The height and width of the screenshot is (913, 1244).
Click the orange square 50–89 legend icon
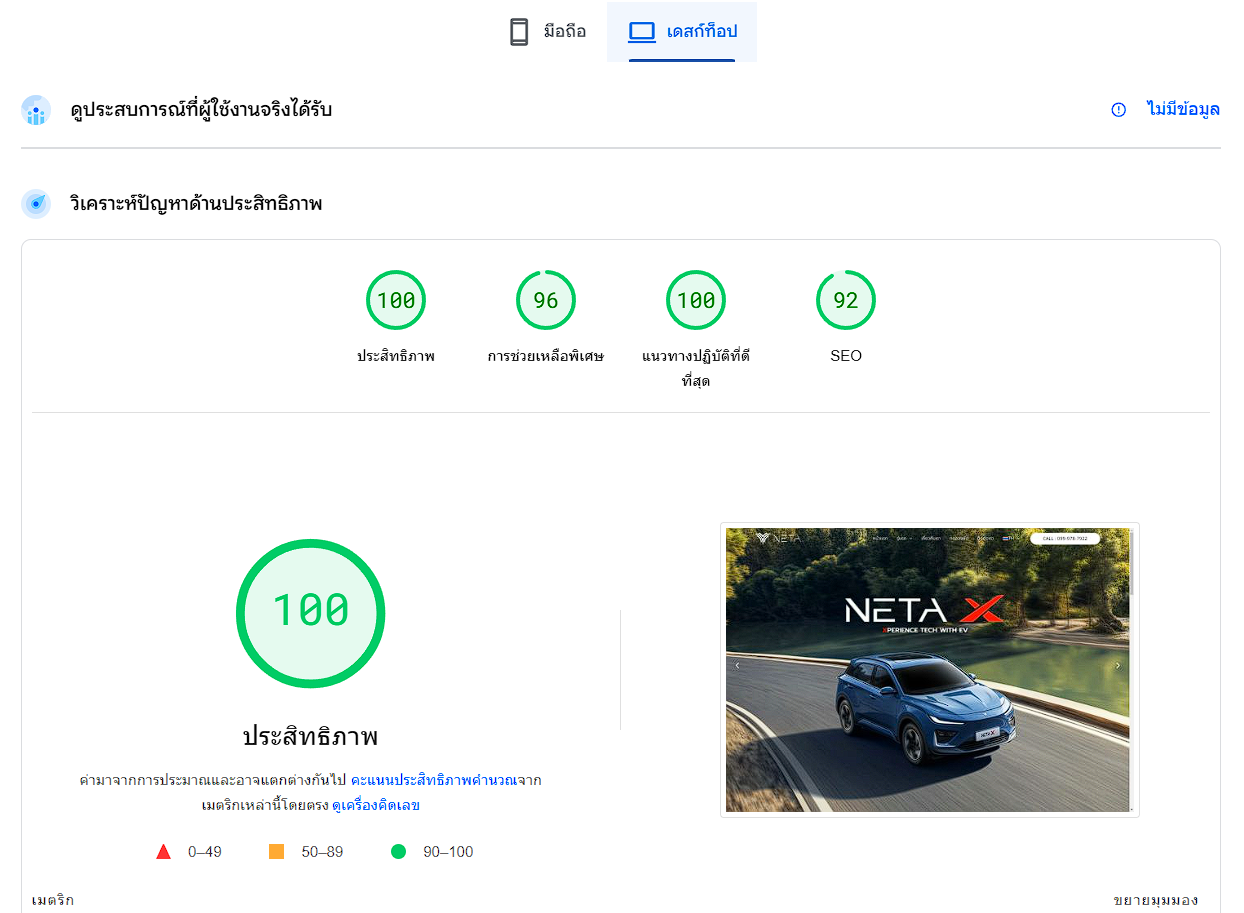tap(277, 852)
